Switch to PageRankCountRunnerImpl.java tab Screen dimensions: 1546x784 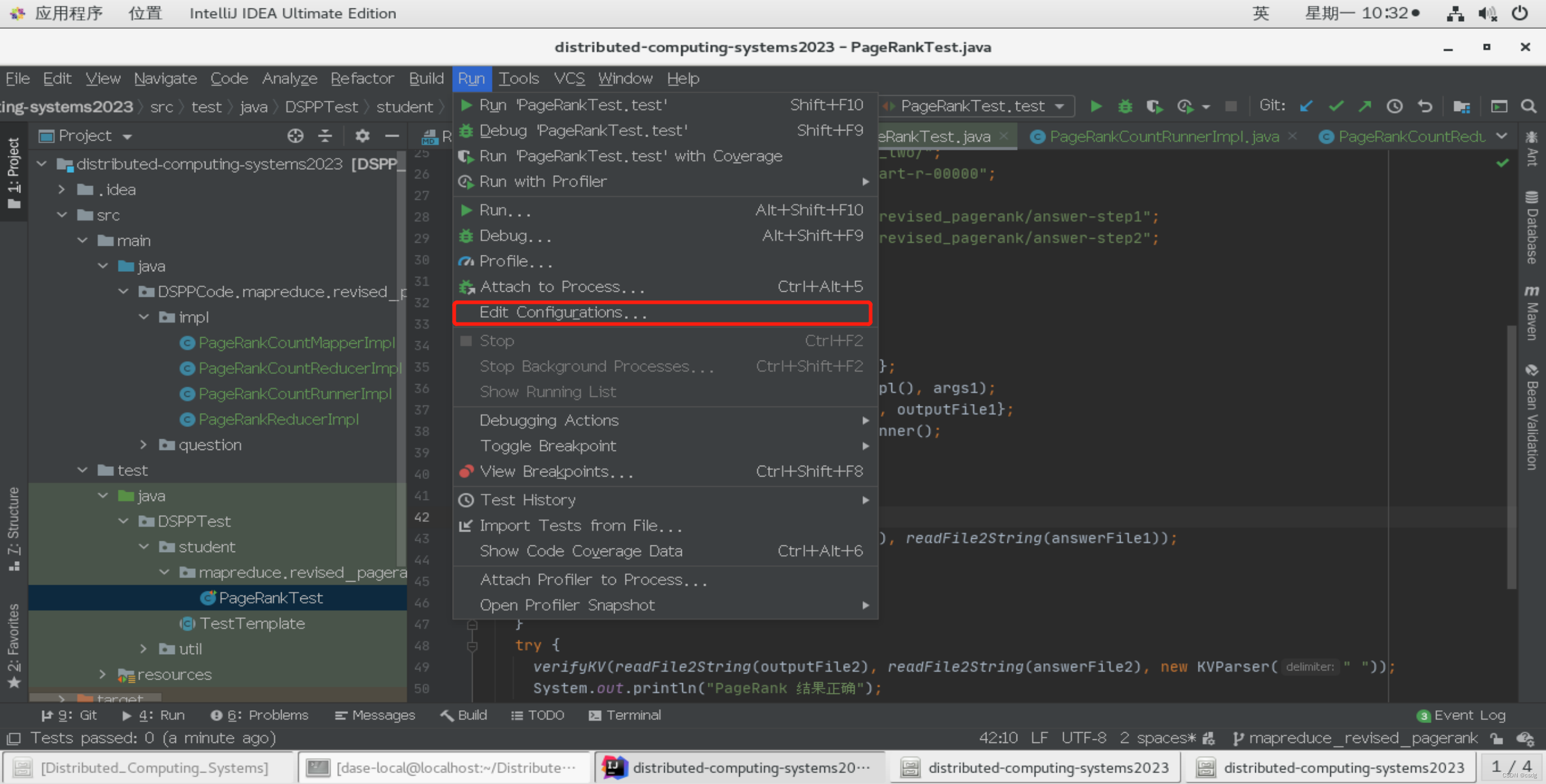pos(1163,137)
